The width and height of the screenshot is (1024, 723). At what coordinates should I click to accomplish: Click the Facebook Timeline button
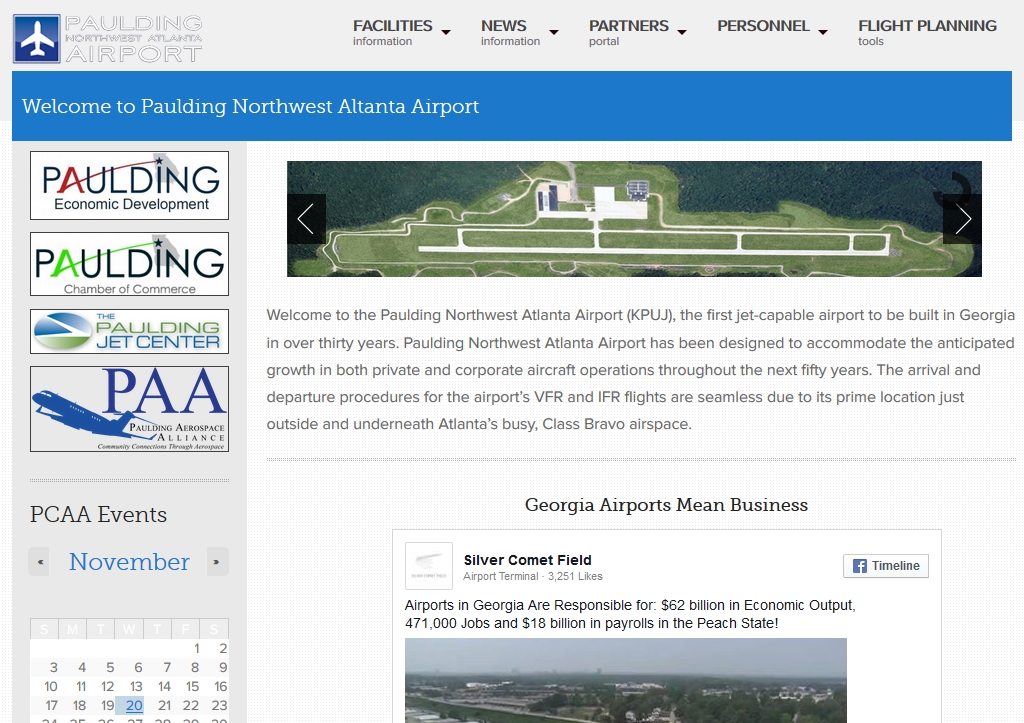885,566
